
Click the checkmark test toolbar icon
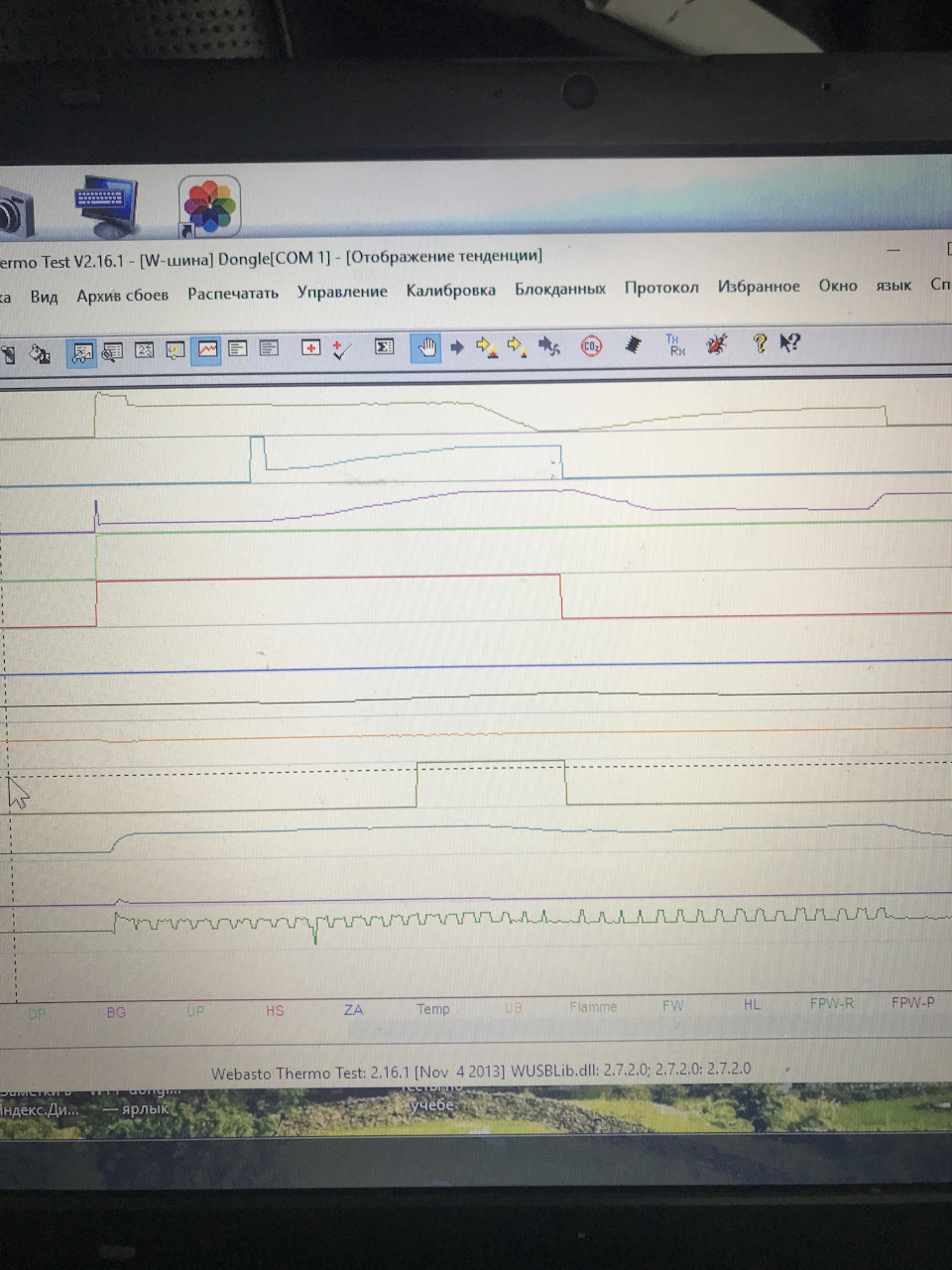coord(342,348)
